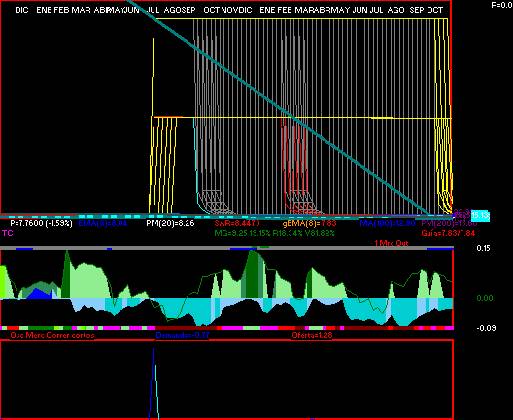513x420 pixels.
Task: Click the green 0.00 oscillator scale value
Action: click(485, 298)
